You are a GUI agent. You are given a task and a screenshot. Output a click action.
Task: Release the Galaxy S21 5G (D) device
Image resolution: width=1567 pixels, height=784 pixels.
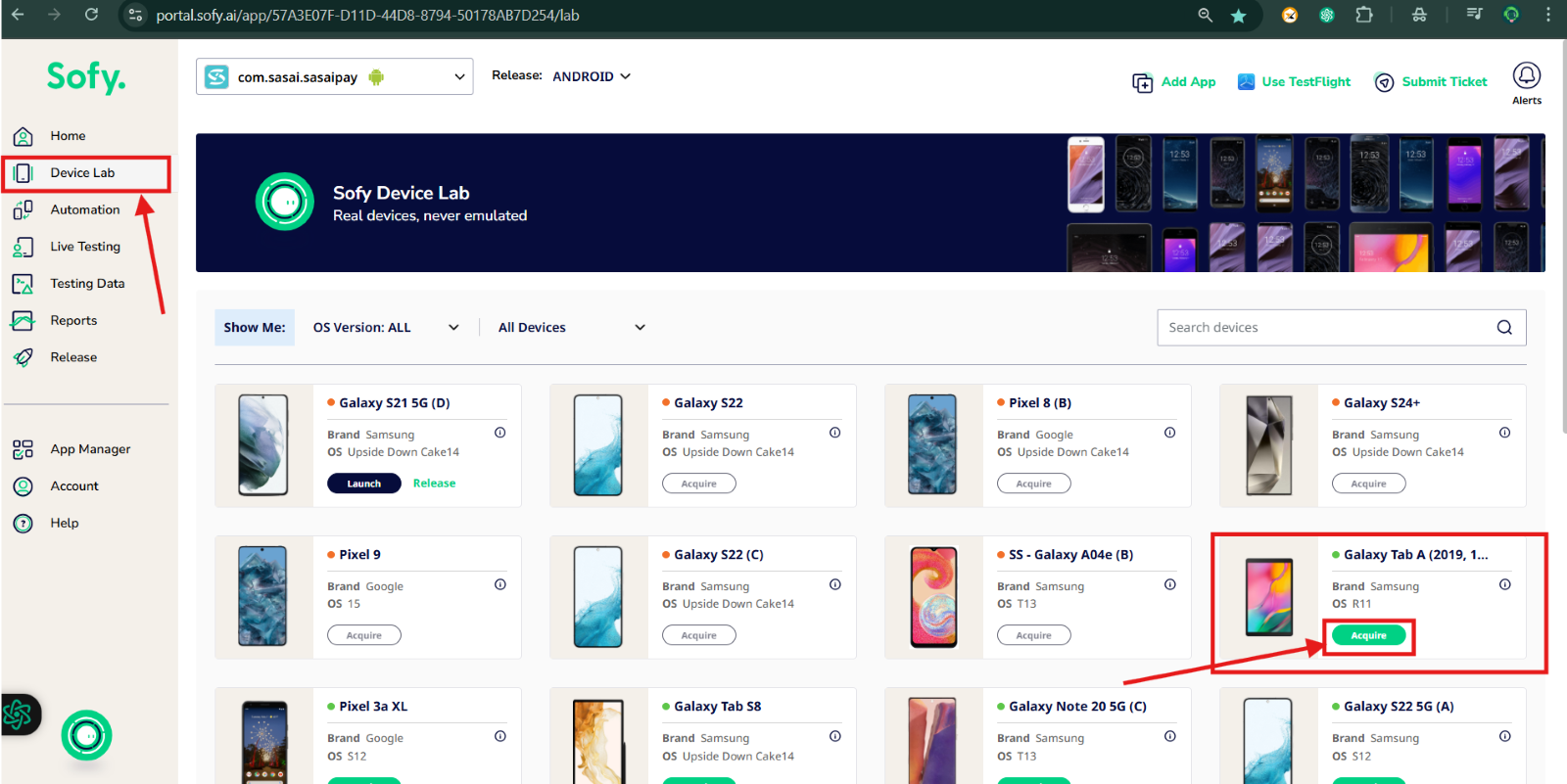click(434, 484)
